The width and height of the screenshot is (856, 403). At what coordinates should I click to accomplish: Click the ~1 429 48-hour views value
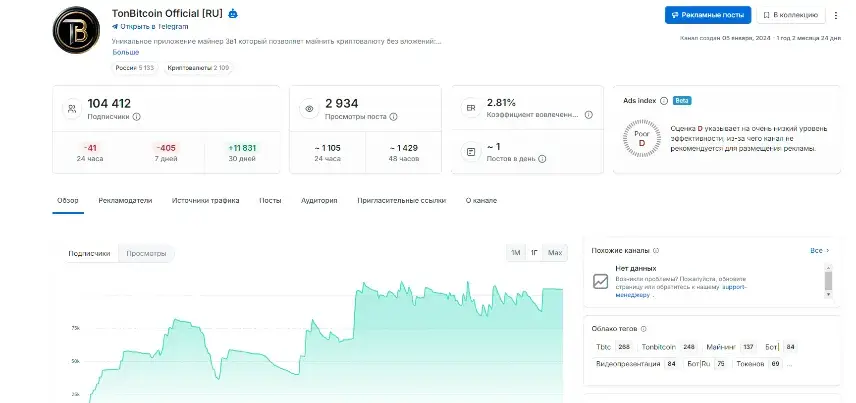(x=403, y=148)
